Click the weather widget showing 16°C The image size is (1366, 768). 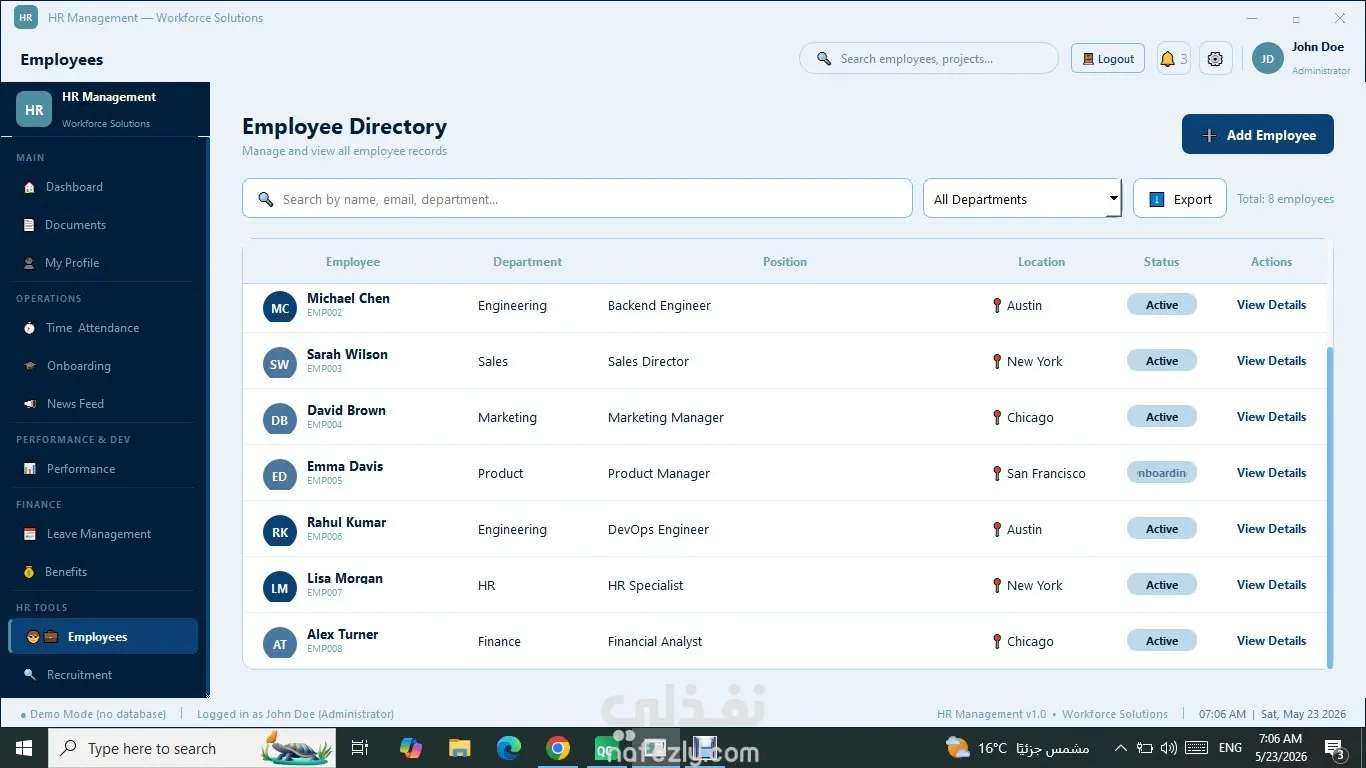[1016, 748]
